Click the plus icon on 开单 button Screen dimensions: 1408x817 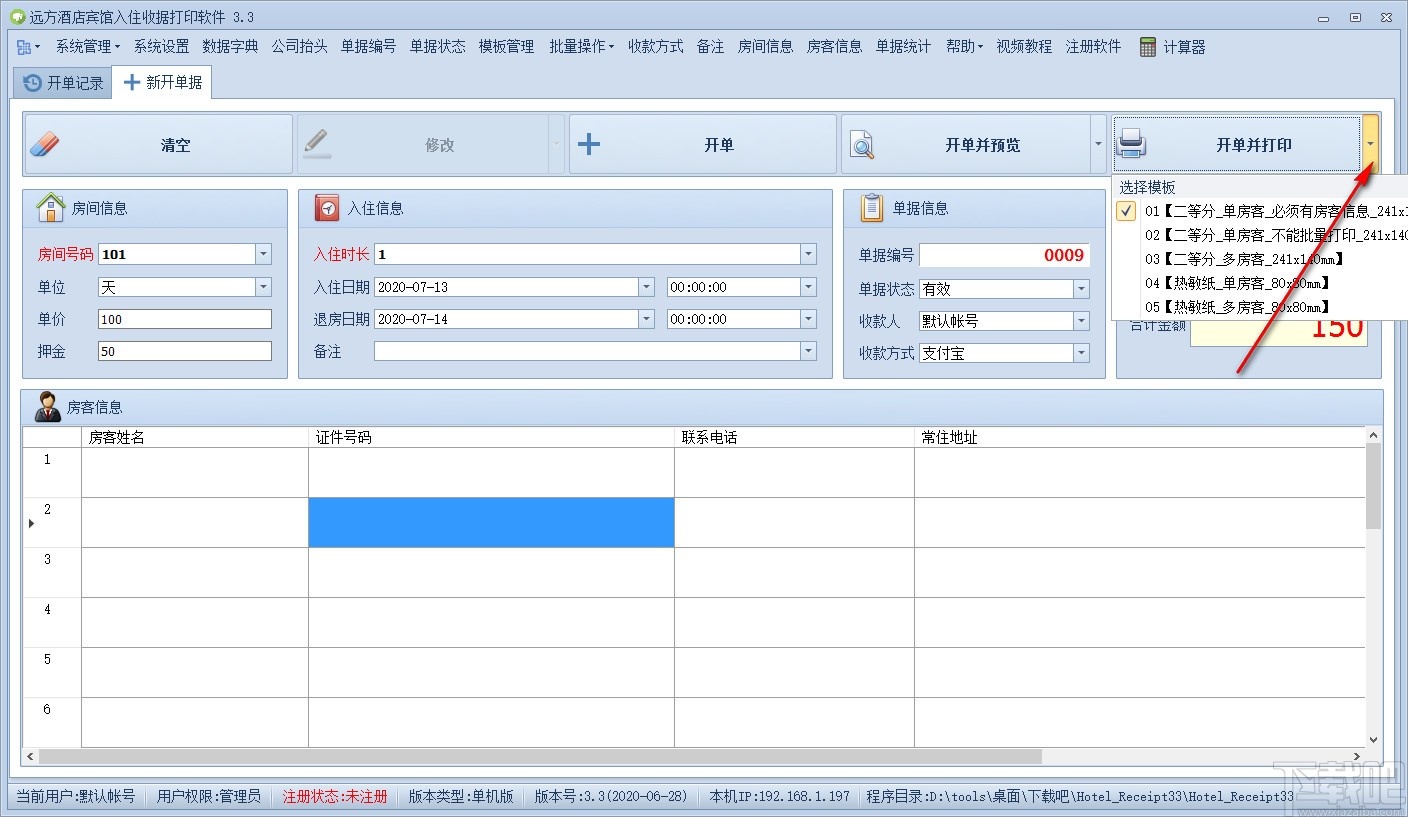(x=589, y=145)
